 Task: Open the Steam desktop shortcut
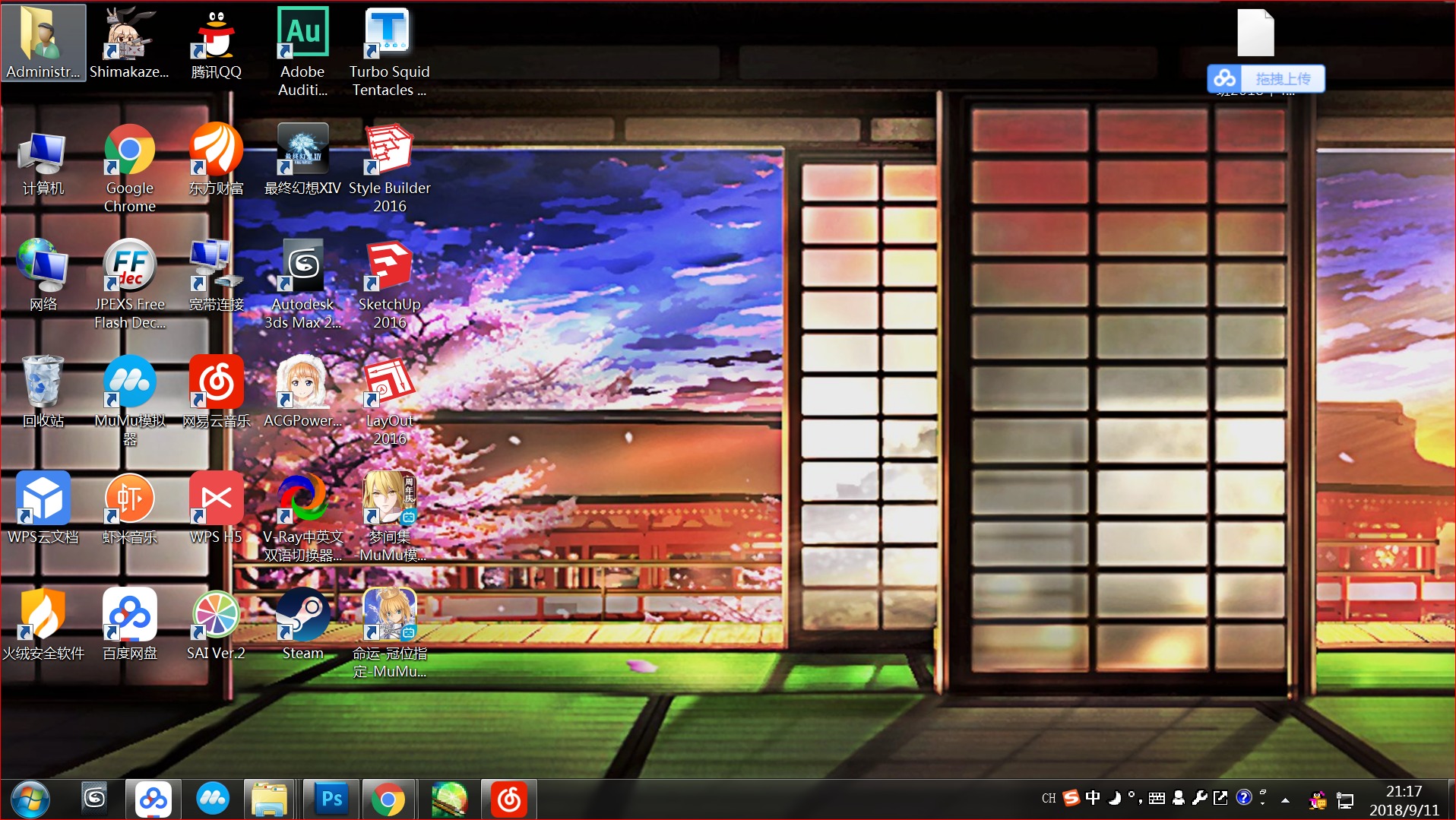coord(303,625)
